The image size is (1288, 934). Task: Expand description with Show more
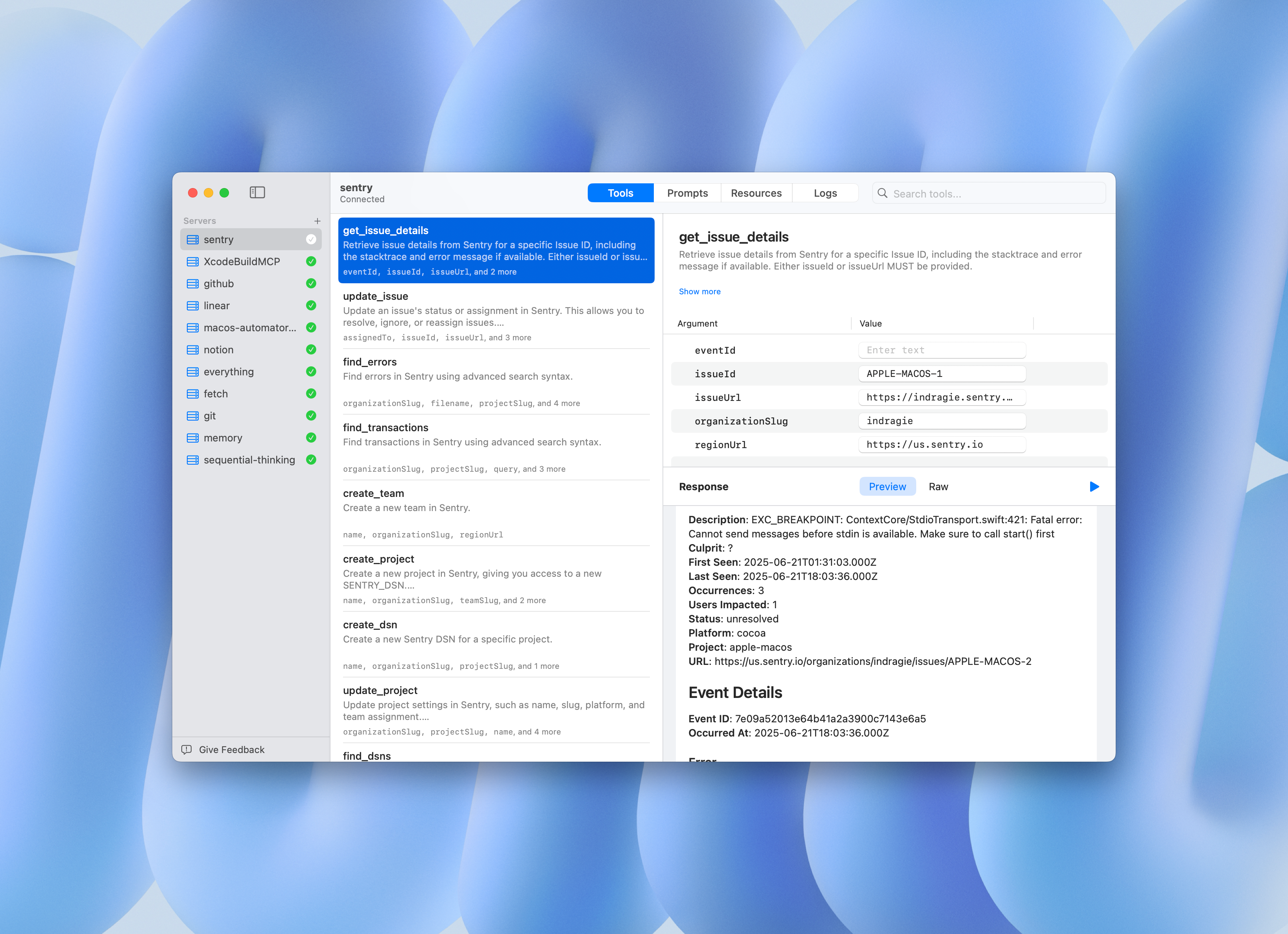coord(699,291)
